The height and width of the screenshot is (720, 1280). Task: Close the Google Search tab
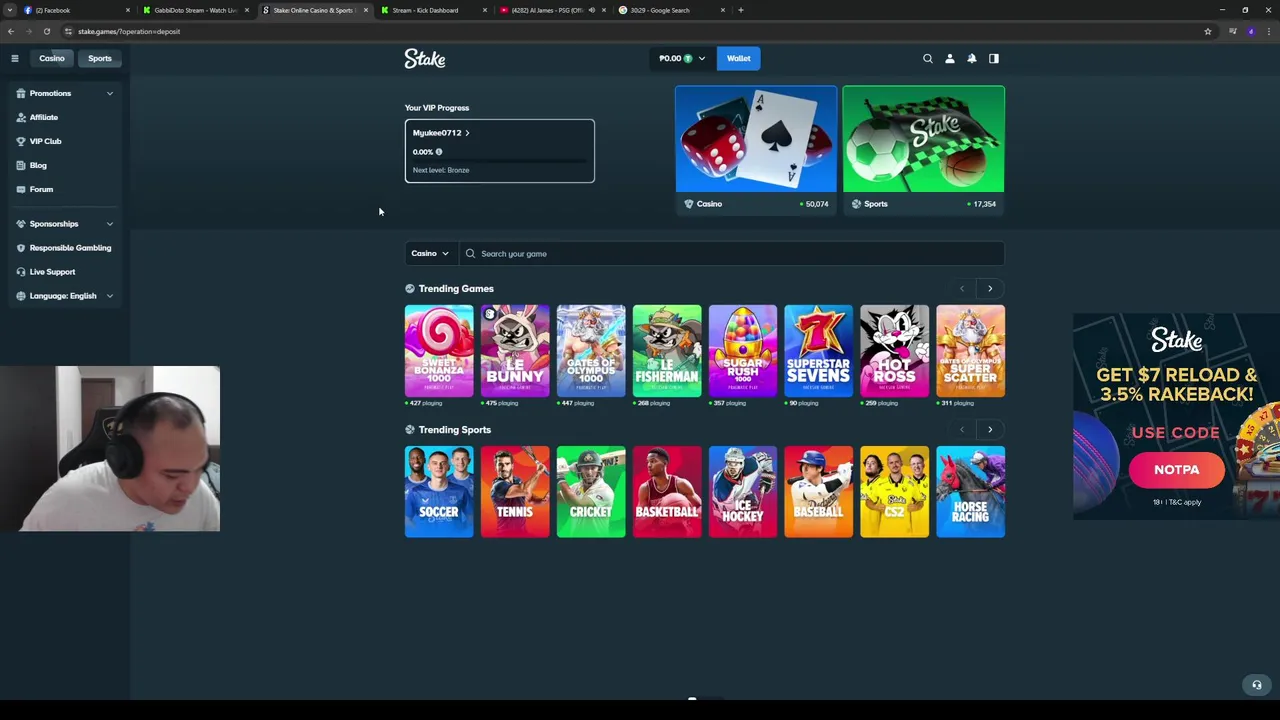click(x=722, y=10)
